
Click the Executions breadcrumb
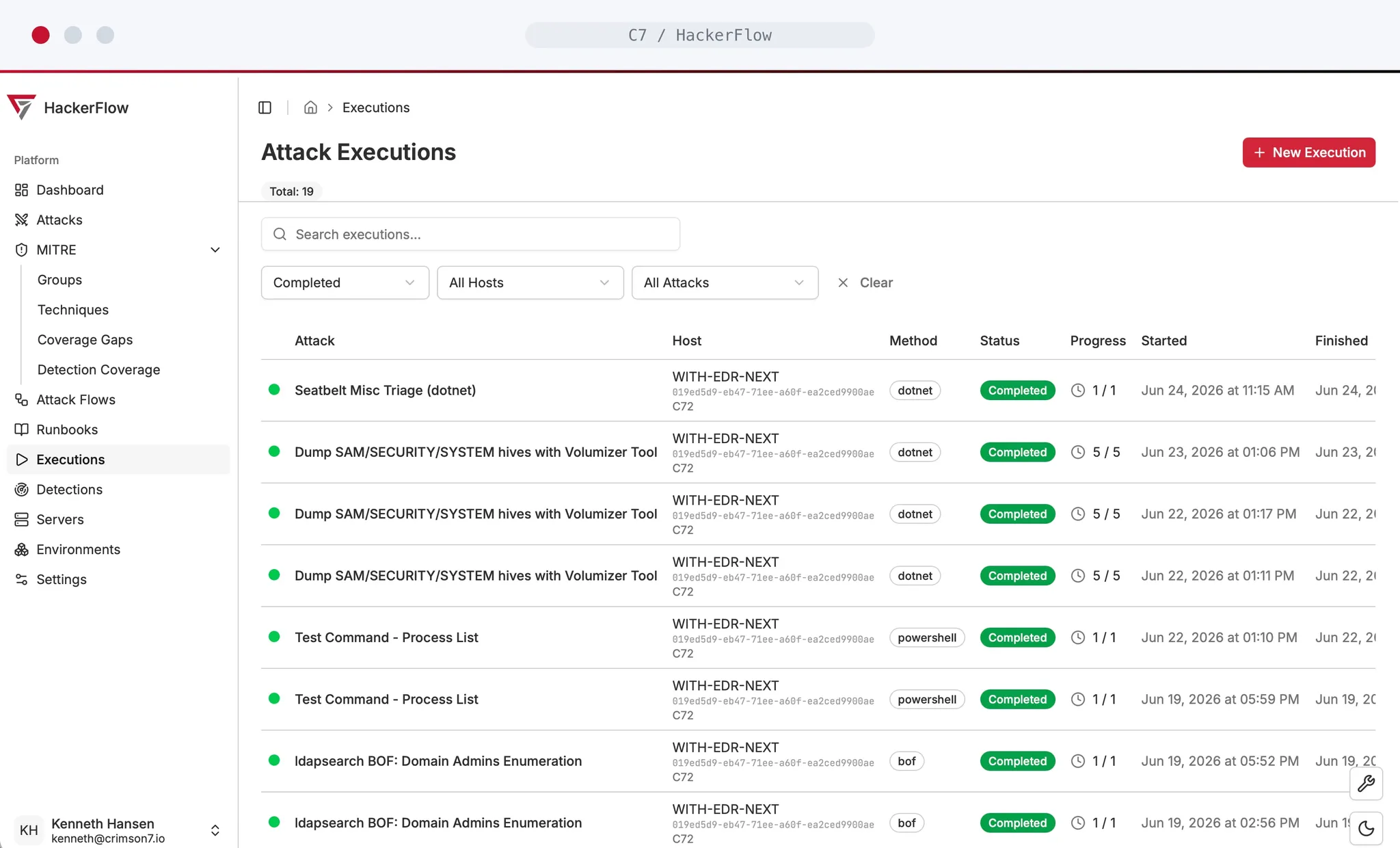[376, 107]
